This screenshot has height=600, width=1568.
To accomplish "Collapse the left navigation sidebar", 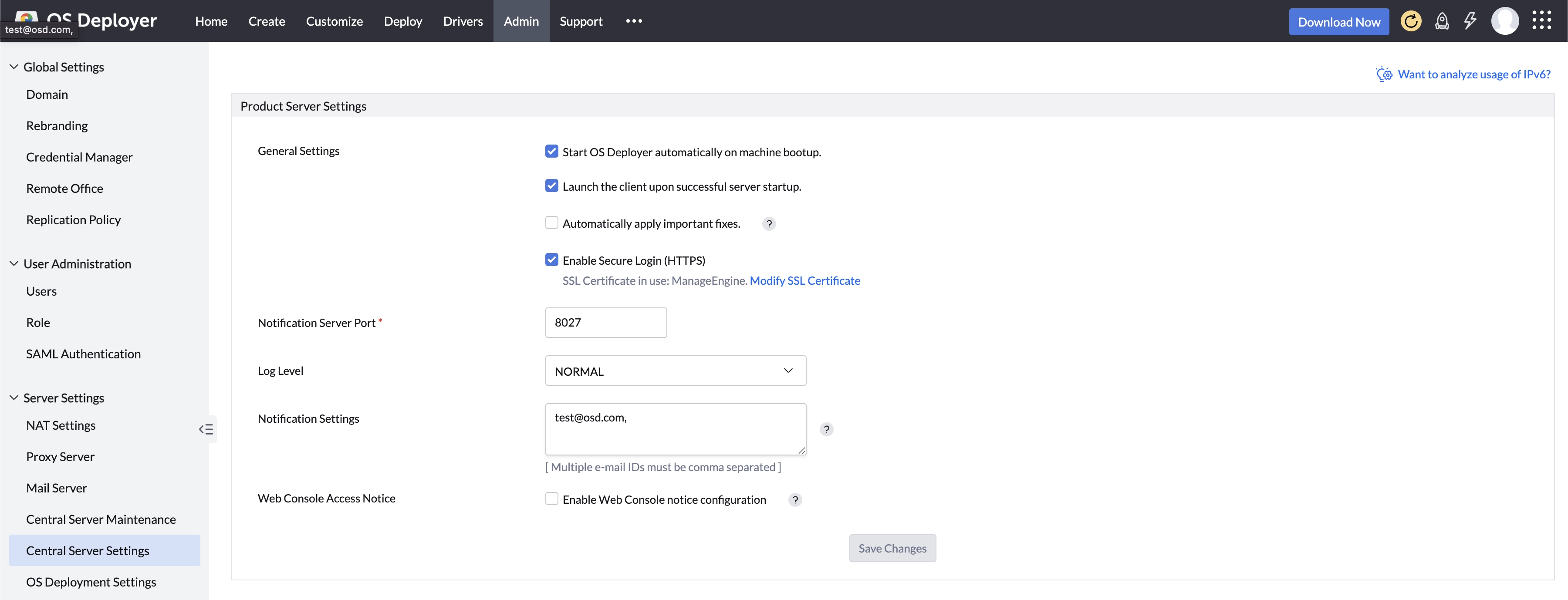I will coord(206,429).
